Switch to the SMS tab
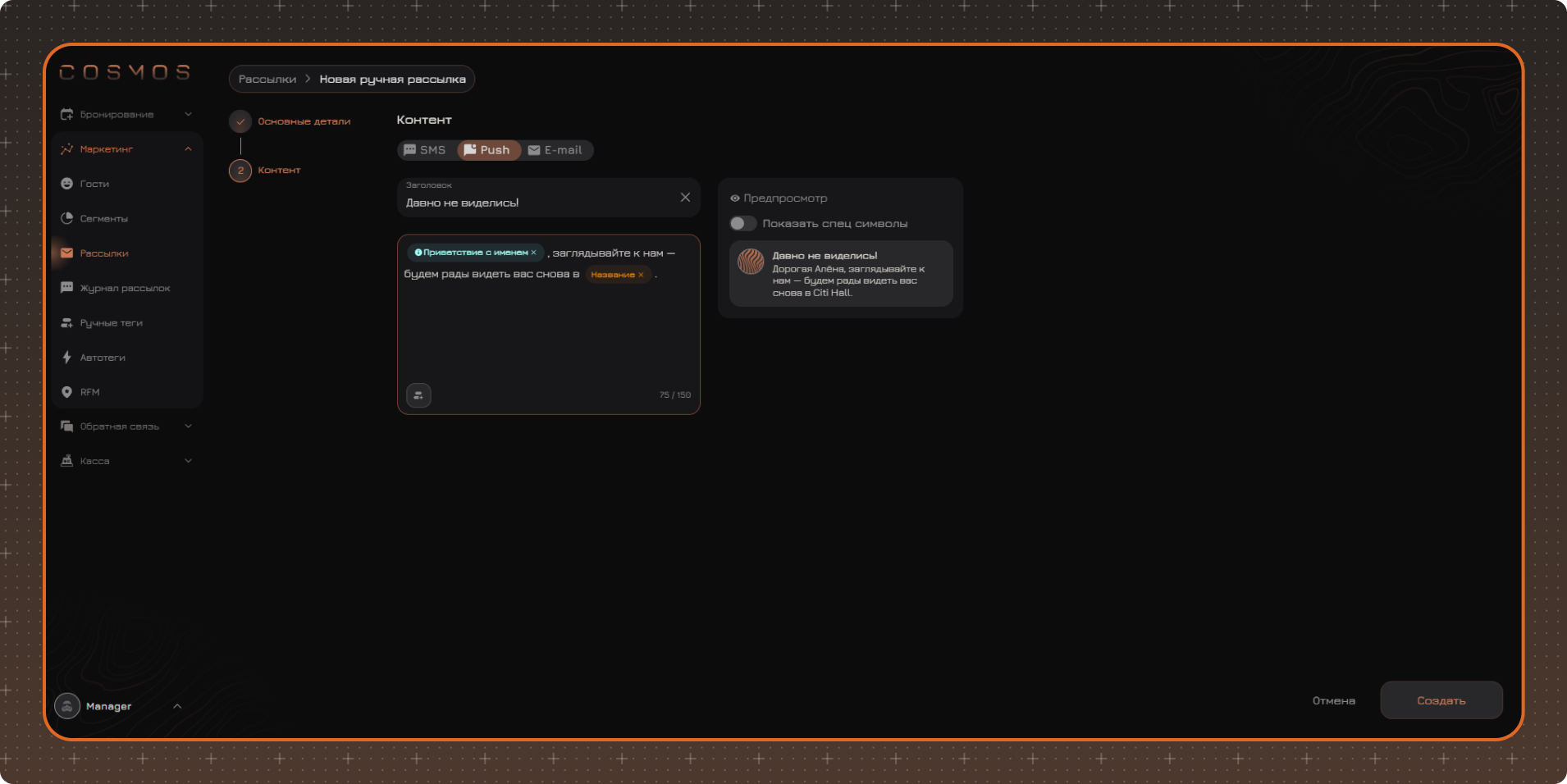 tap(425, 150)
